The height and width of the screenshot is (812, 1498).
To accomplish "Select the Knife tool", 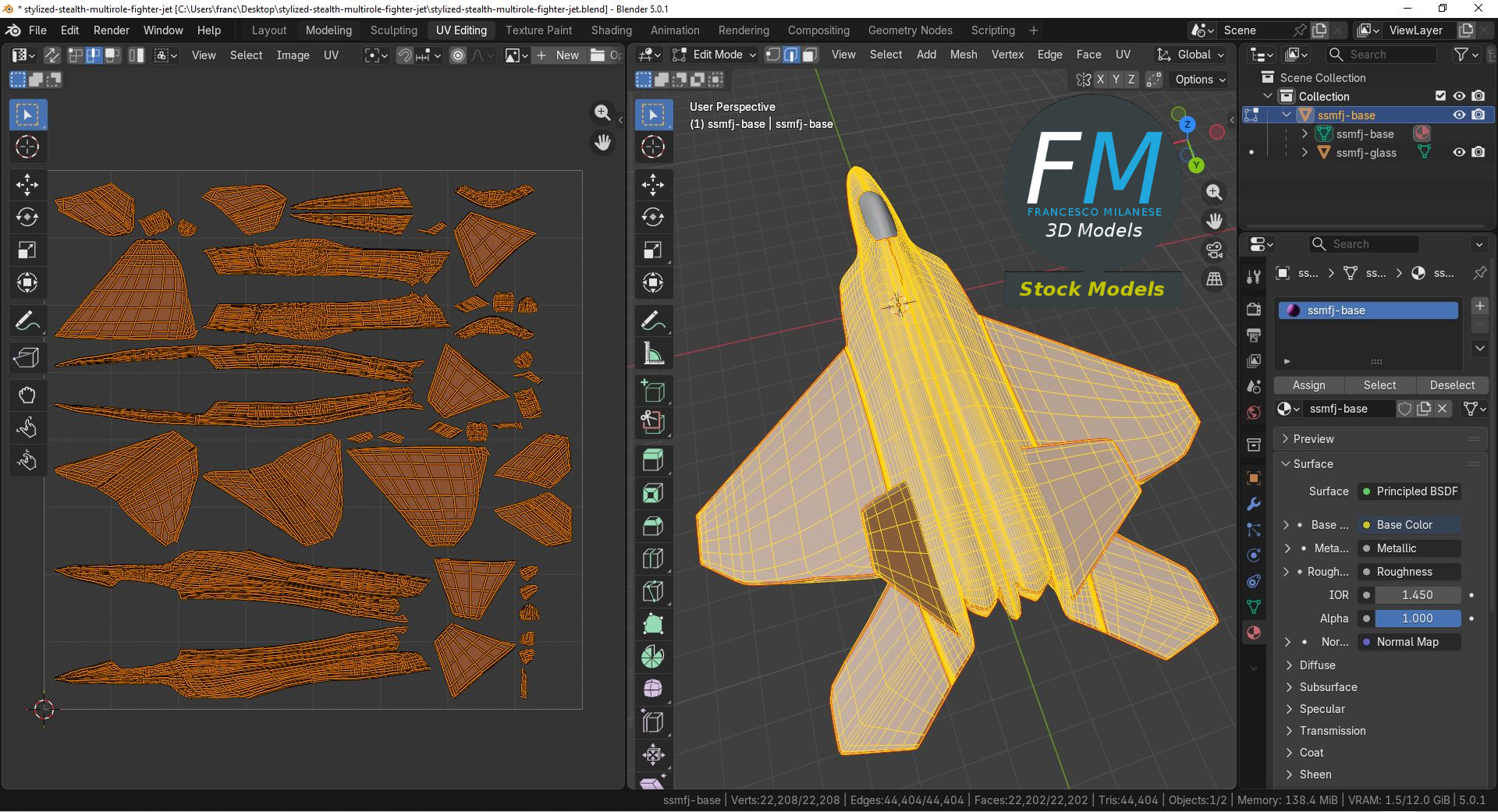I will [x=653, y=591].
